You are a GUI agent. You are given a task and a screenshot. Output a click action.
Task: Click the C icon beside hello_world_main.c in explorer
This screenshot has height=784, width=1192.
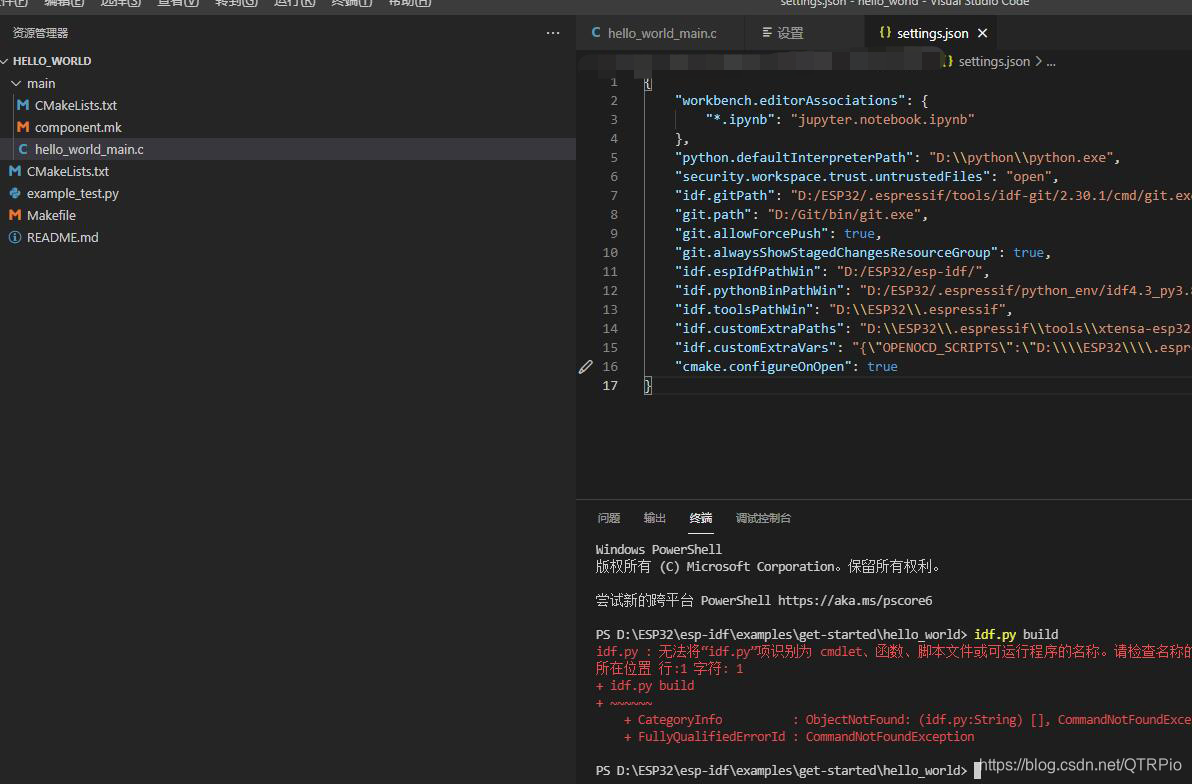click(23, 149)
